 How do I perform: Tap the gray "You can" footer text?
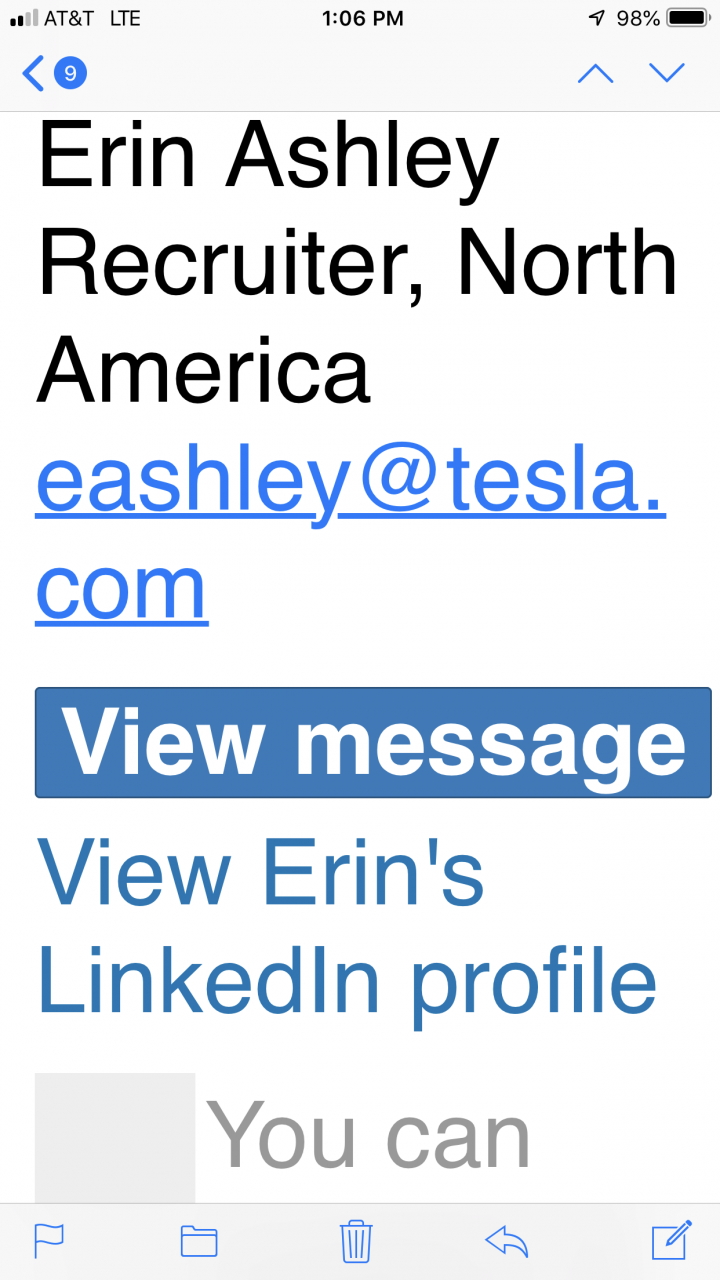[368, 1135]
